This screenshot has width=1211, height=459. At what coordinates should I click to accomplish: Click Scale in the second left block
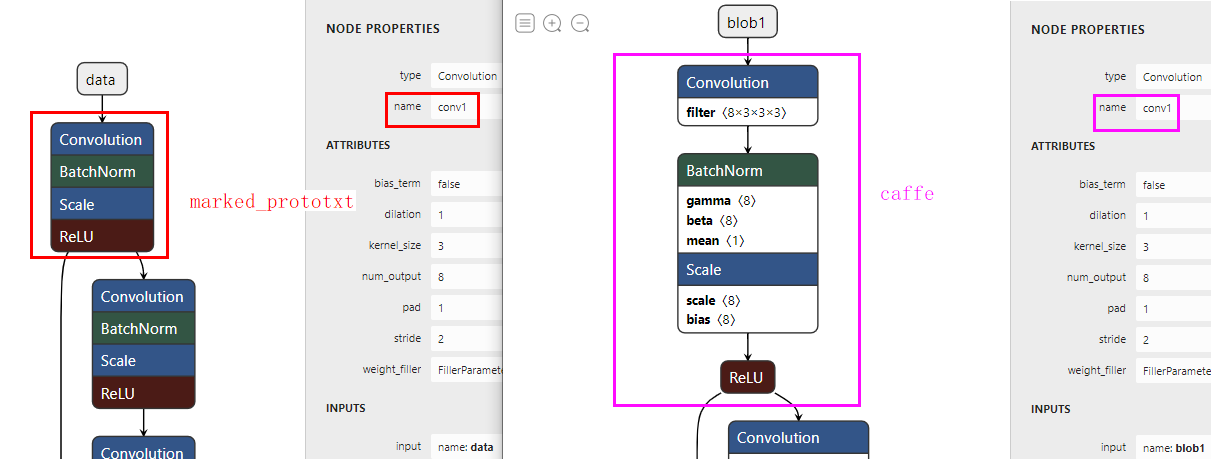pyautogui.click(x=144, y=360)
